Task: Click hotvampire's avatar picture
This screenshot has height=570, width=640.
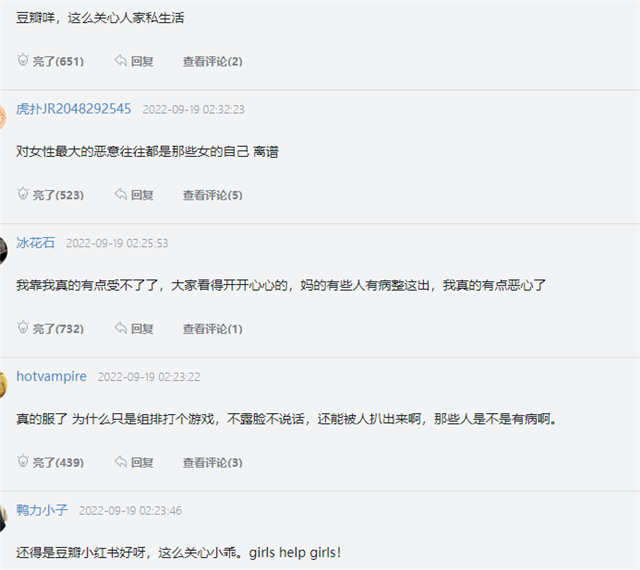Action: tap(3, 383)
